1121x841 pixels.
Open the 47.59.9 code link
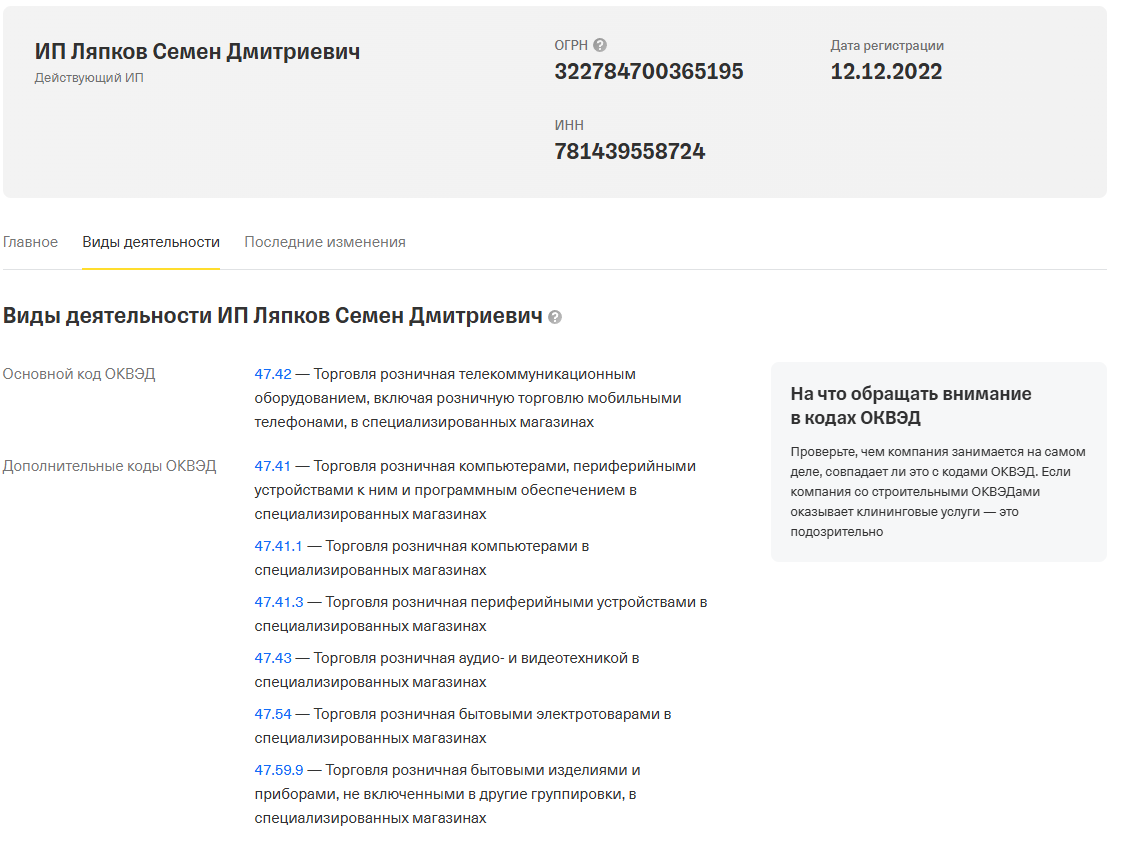[x=278, y=770]
